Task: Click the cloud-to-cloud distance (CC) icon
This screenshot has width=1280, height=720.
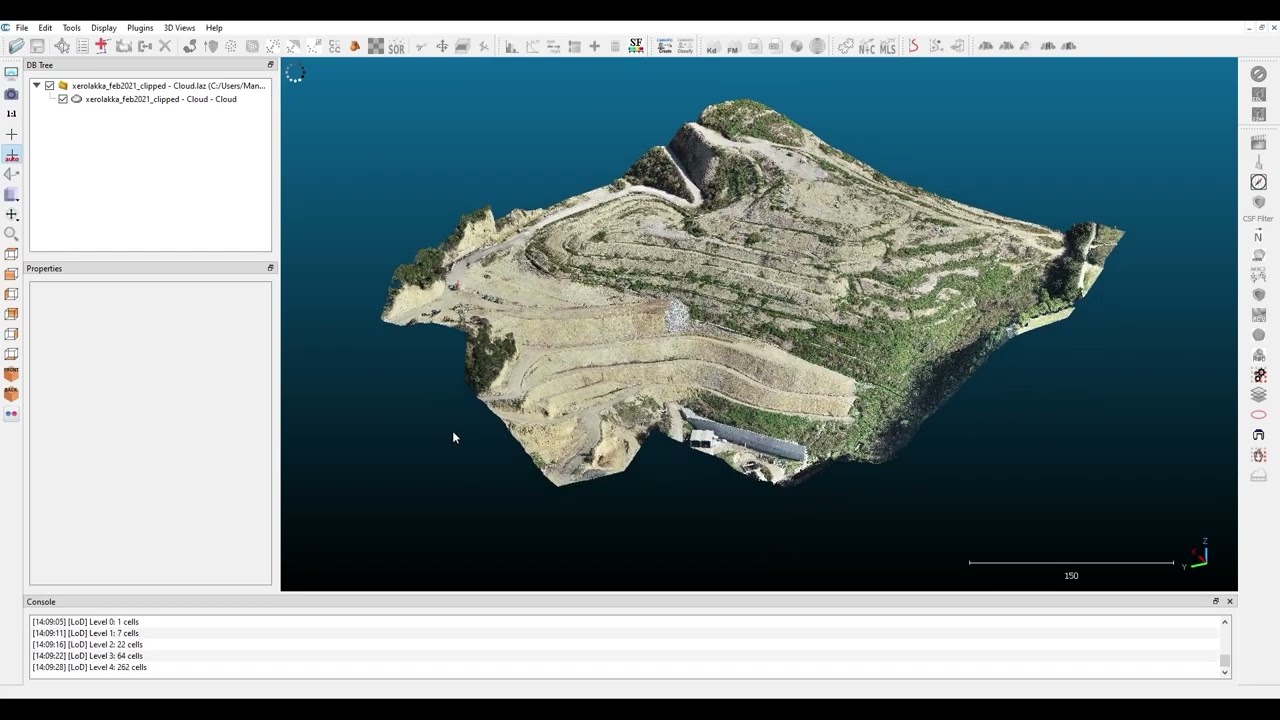Action: point(334,47)
